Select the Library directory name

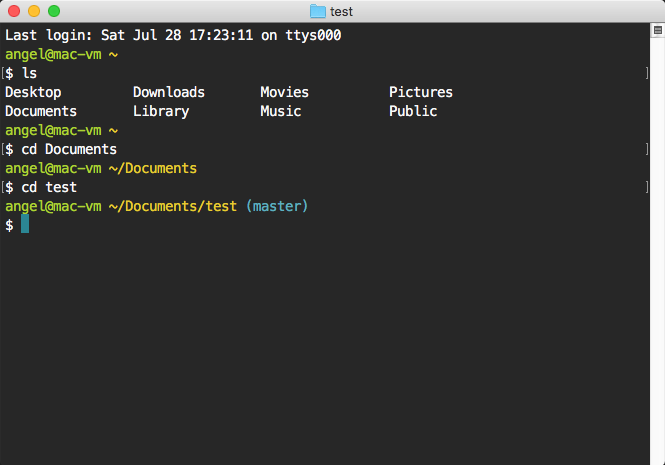pos(160,111)
